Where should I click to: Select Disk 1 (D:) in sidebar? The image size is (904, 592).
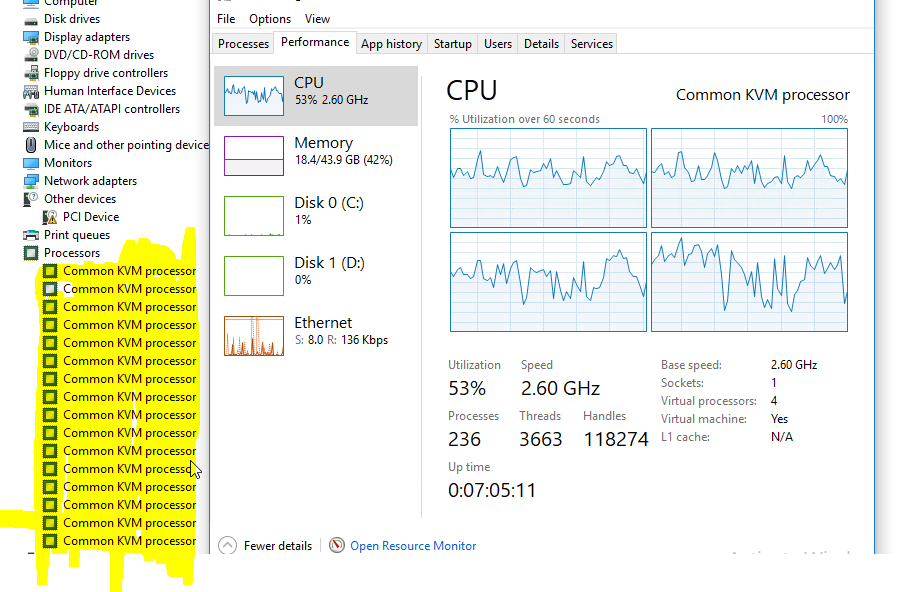click(253, 275)
